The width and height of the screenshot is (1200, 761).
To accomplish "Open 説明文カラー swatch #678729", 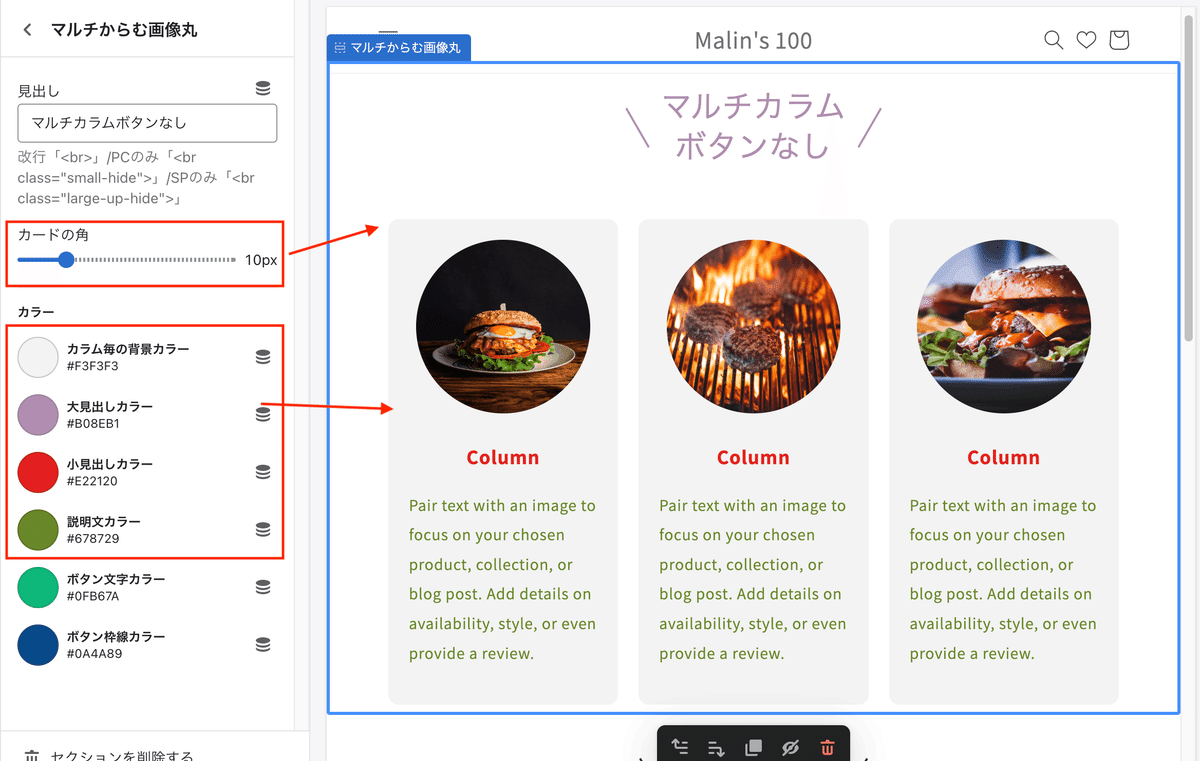I will [38, 529].
